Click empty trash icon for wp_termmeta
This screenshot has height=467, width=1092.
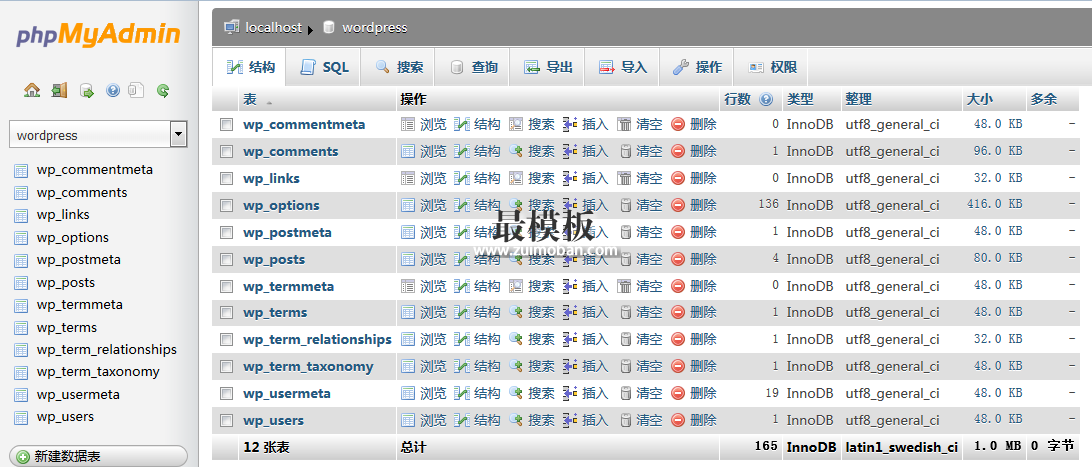click(625, 286)
